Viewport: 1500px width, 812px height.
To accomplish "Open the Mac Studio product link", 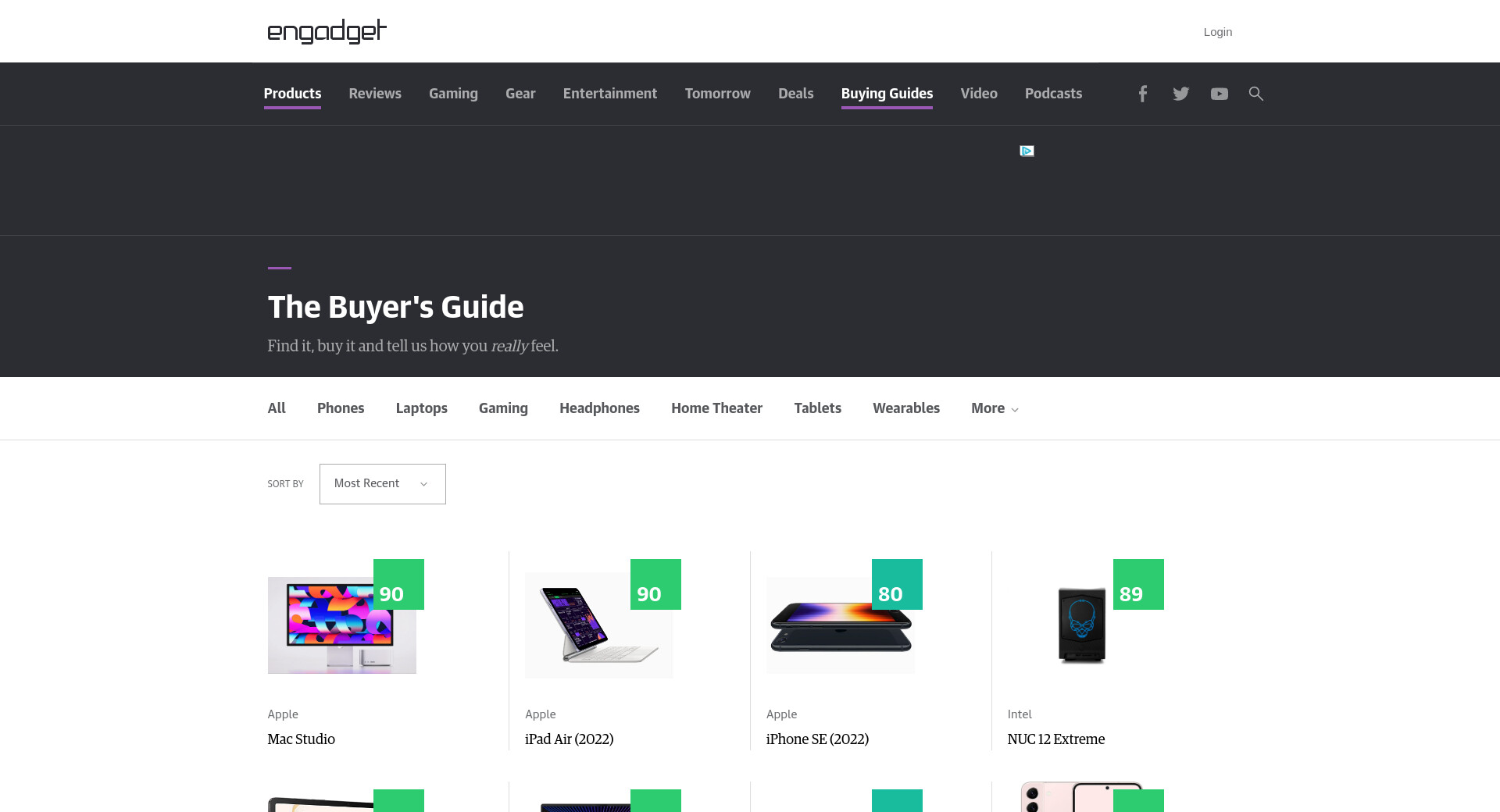I will click(301, 739).
